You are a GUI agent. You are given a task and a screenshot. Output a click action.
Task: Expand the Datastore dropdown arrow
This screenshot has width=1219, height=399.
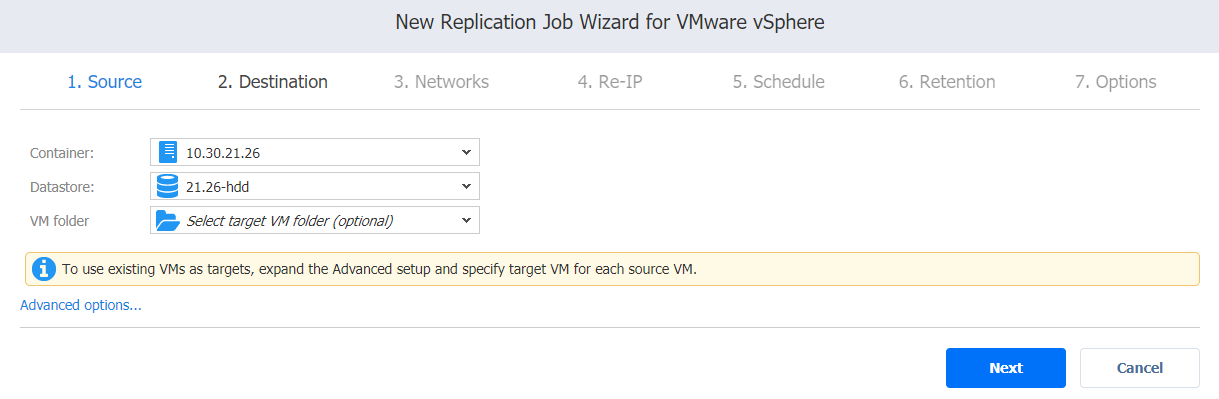pyautogui.click(x=466, y=186)
